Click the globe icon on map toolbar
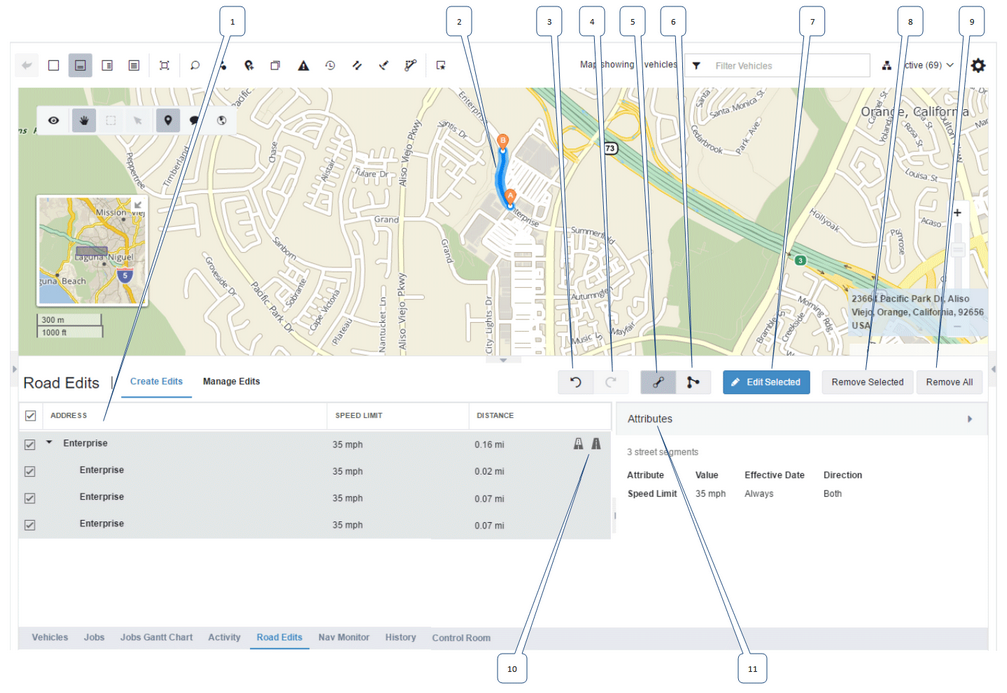The image size is (1007, 693). click(222, 120)
